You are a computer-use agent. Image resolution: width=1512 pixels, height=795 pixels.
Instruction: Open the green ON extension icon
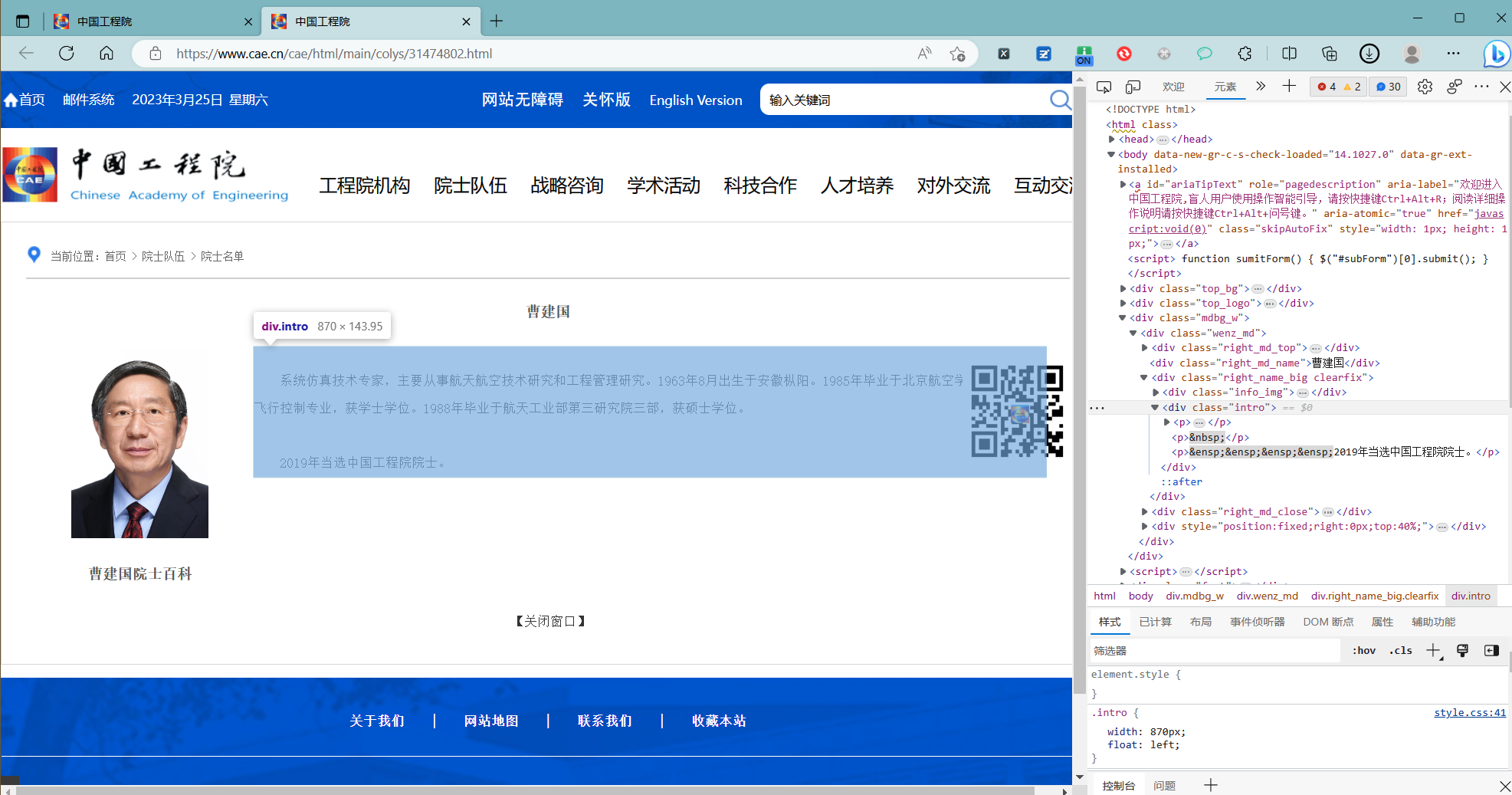(x=1084, y=54)
